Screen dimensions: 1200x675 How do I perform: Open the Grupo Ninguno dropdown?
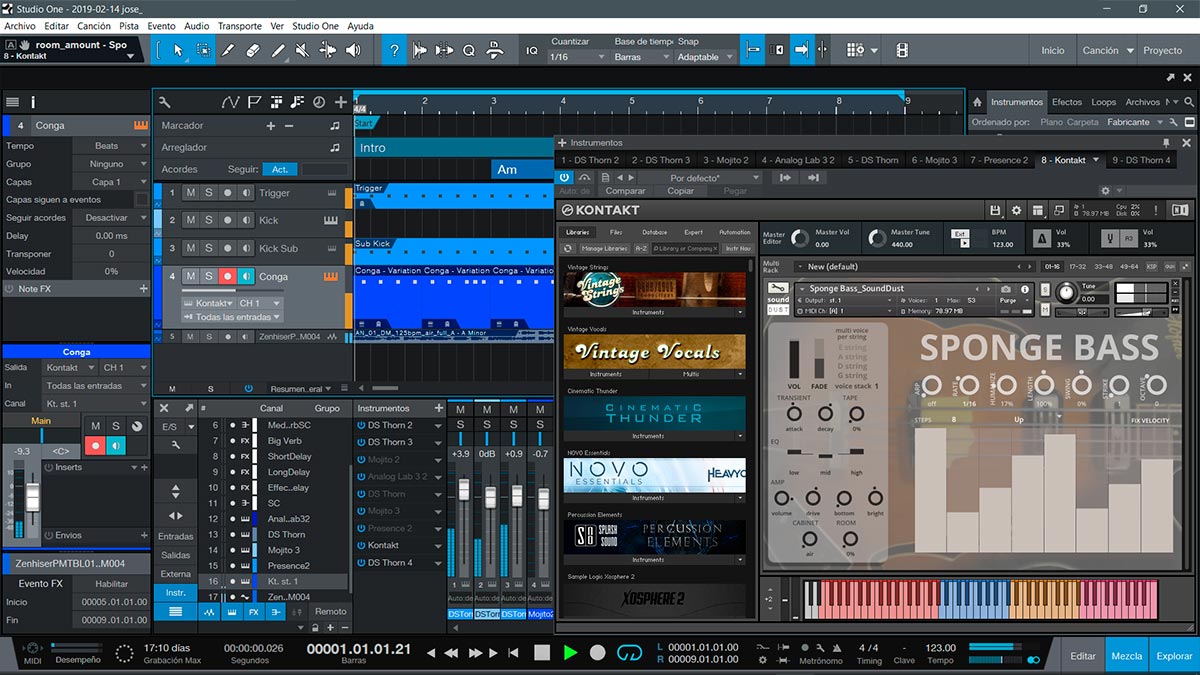click(x=111, y=164)
